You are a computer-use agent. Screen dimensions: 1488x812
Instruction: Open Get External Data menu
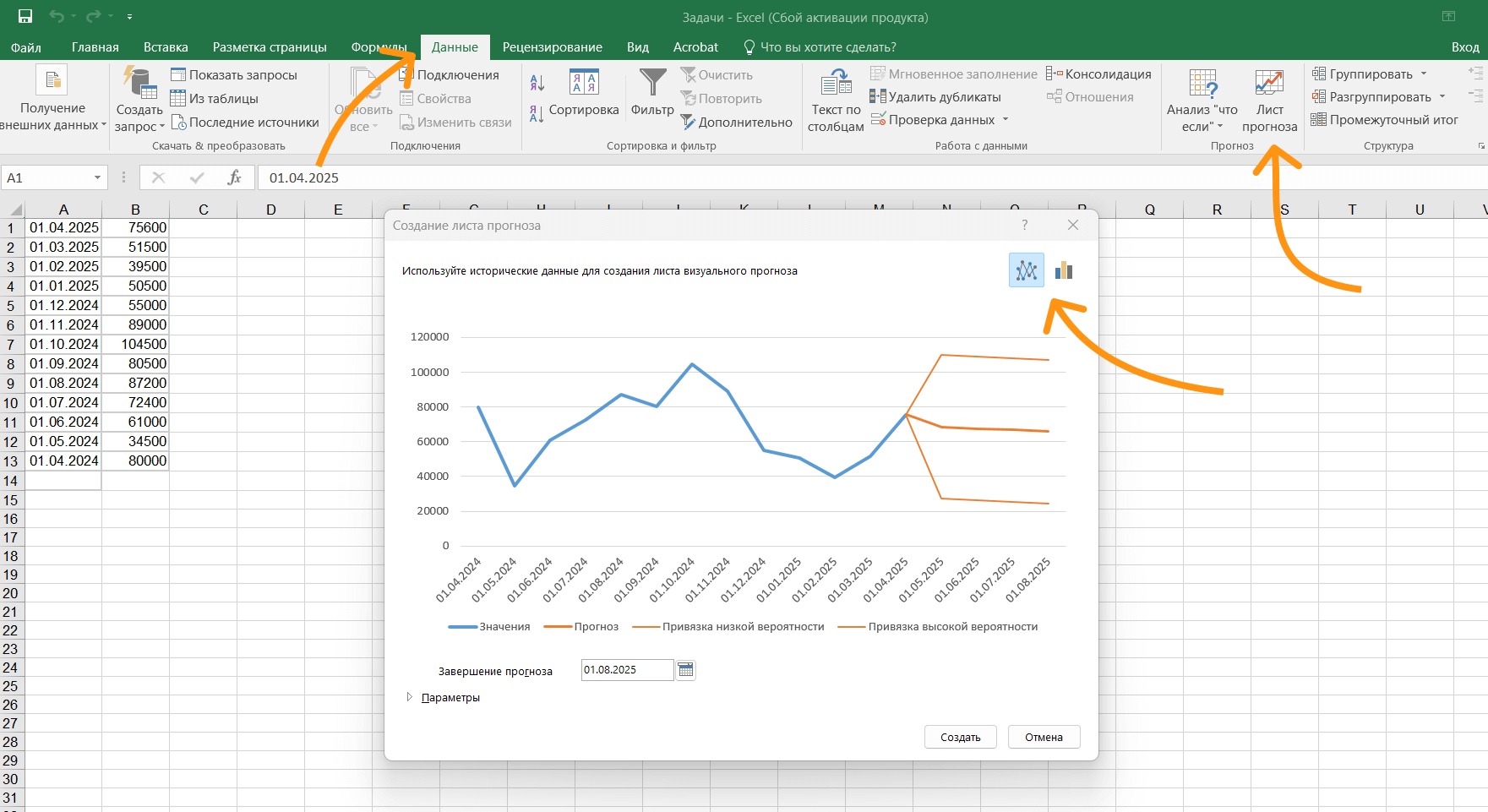coord(52,100)
